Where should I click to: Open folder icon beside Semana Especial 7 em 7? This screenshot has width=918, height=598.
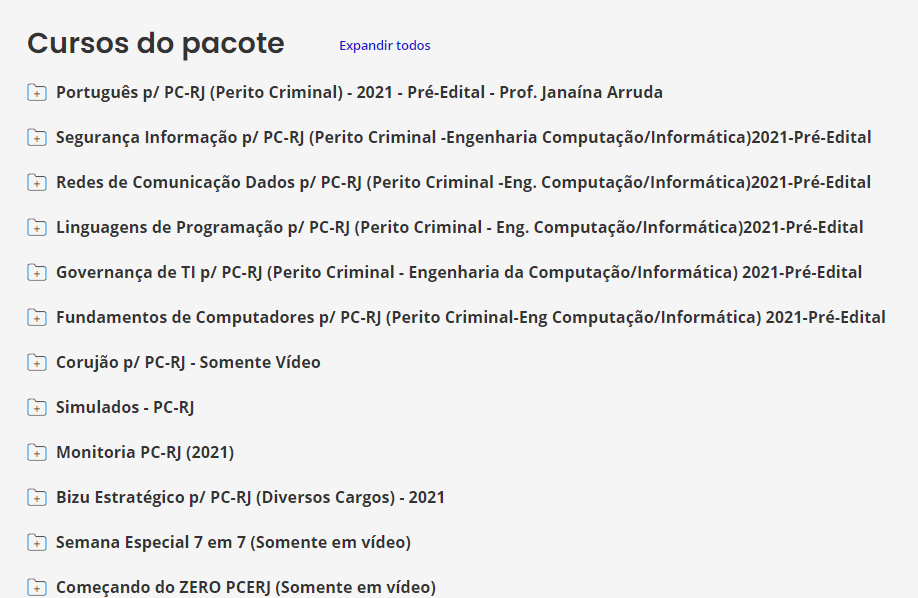click(37, 543)
